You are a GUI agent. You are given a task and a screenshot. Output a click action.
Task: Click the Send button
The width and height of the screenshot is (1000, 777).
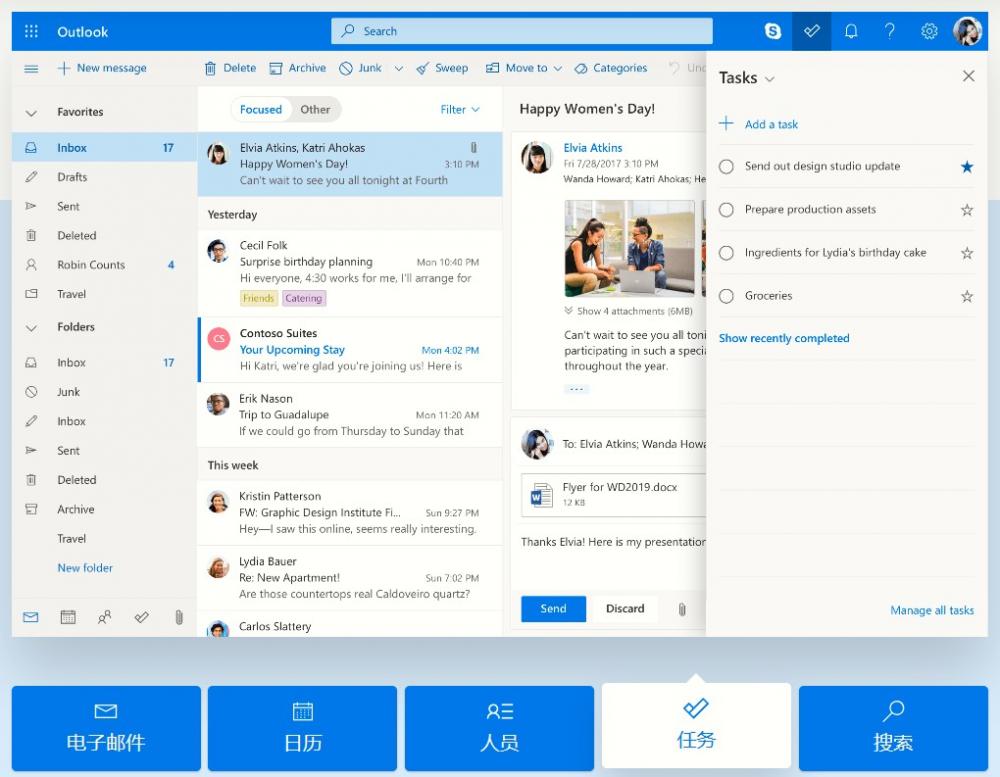tap(553, 609)
